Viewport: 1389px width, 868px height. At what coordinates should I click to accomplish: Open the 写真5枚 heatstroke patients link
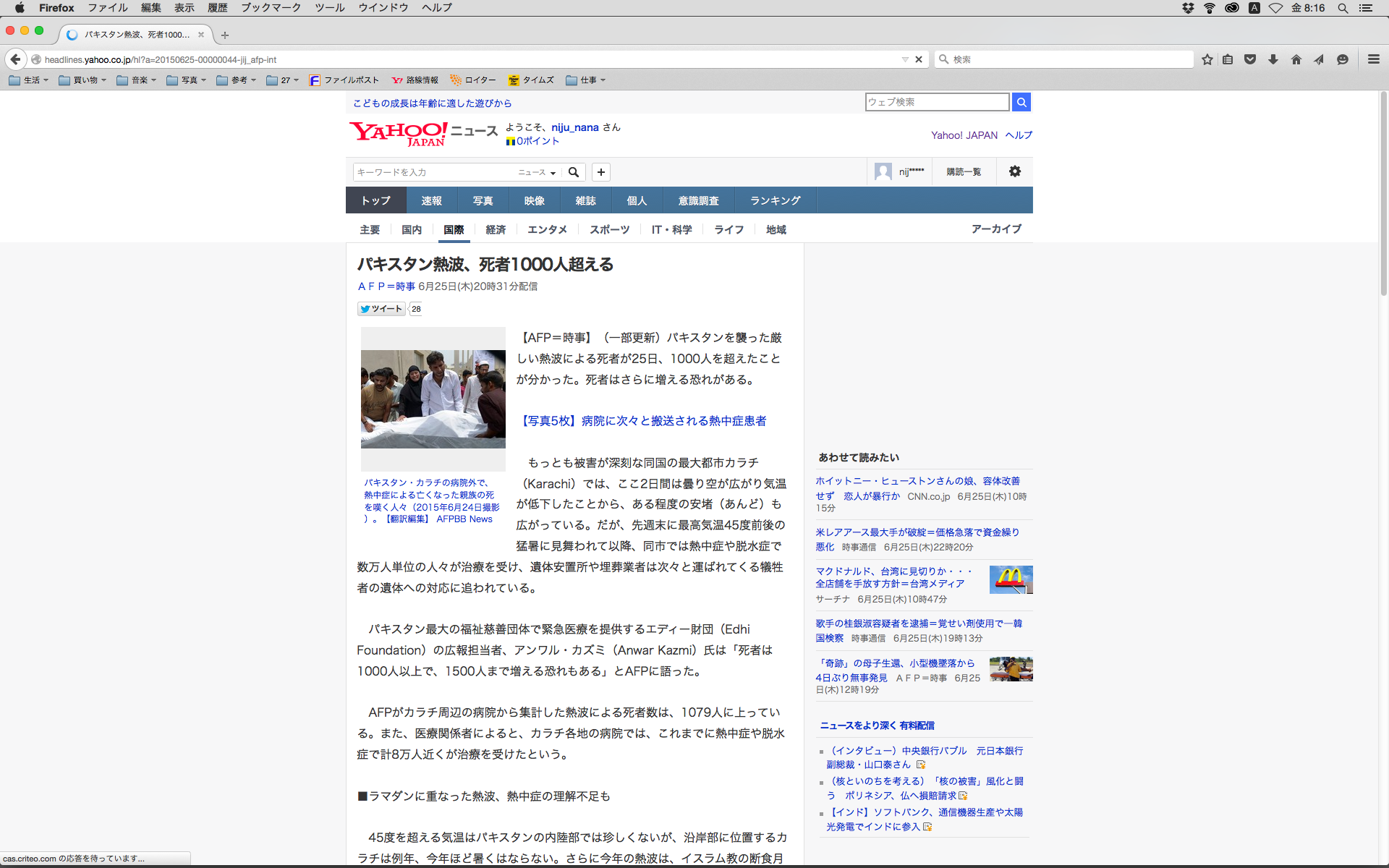(x=644, y=421)
